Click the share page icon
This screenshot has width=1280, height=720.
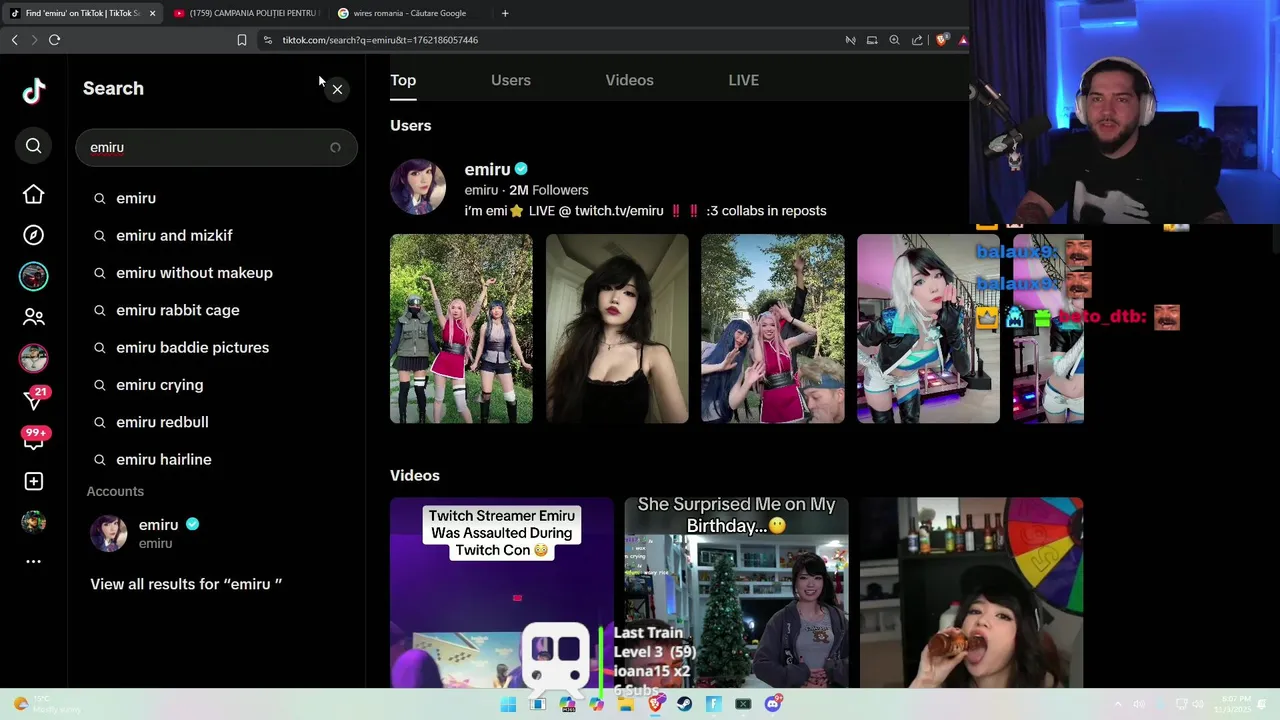pos(917,40)
